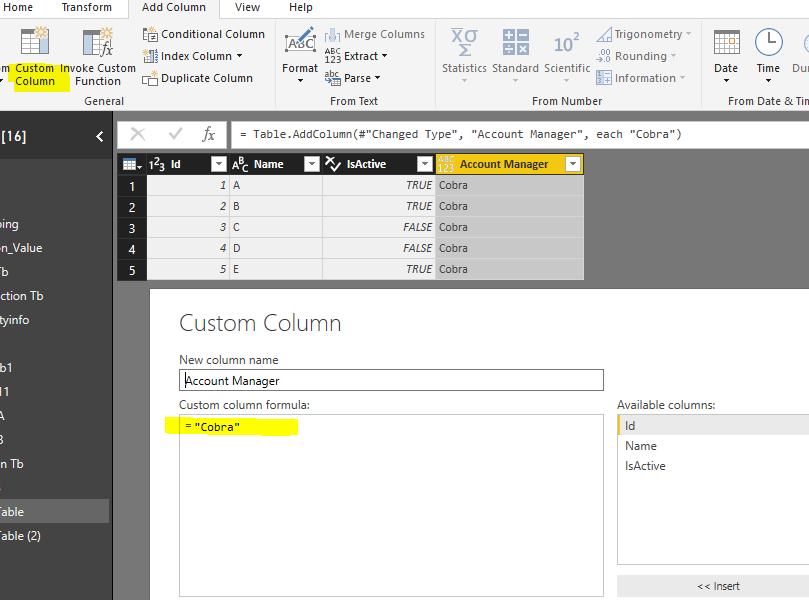Select the 'n Tb' query in sidebar
The width and height of the screenshot is (809, 600).
coord(54,464)
